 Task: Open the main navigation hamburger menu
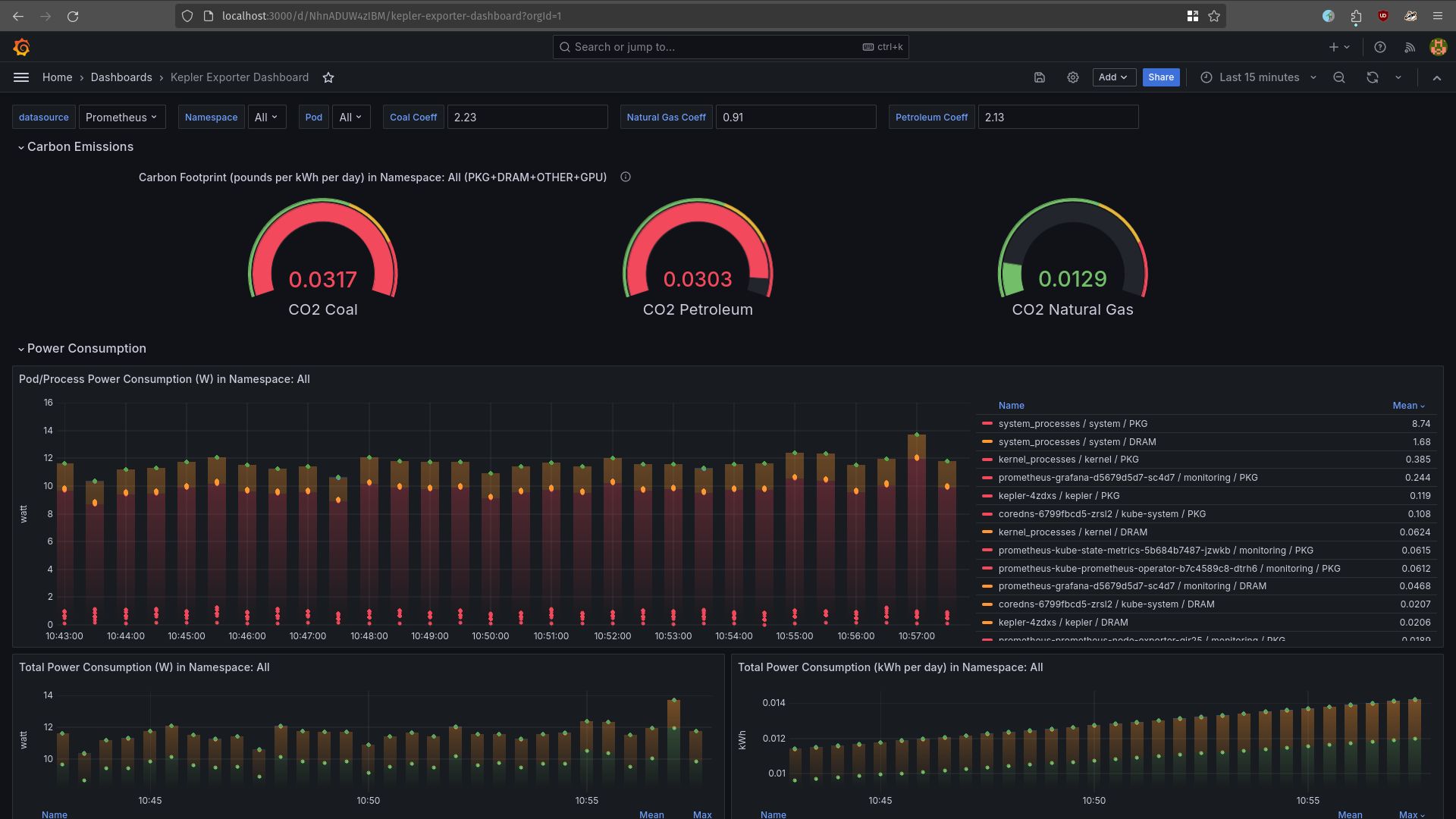coord(21,77)
